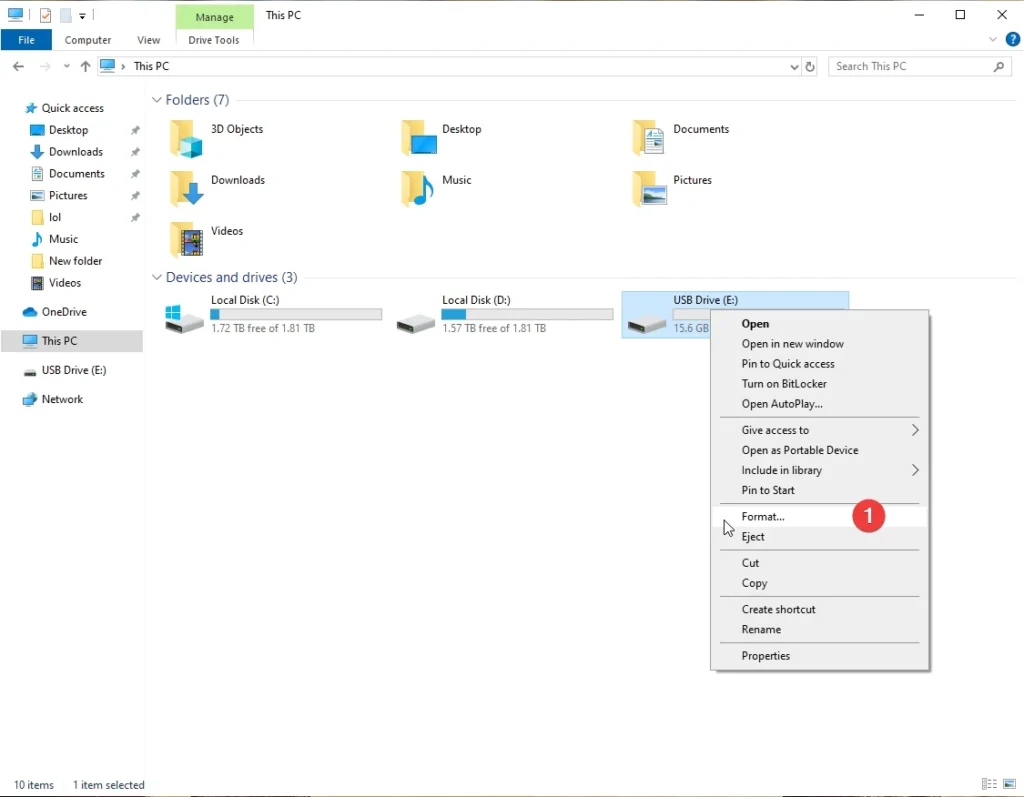Image resolution: width=1024 pixels, height=797 pixels.
Task: Switch to details view via status bar icon
Action: [989, 784]
